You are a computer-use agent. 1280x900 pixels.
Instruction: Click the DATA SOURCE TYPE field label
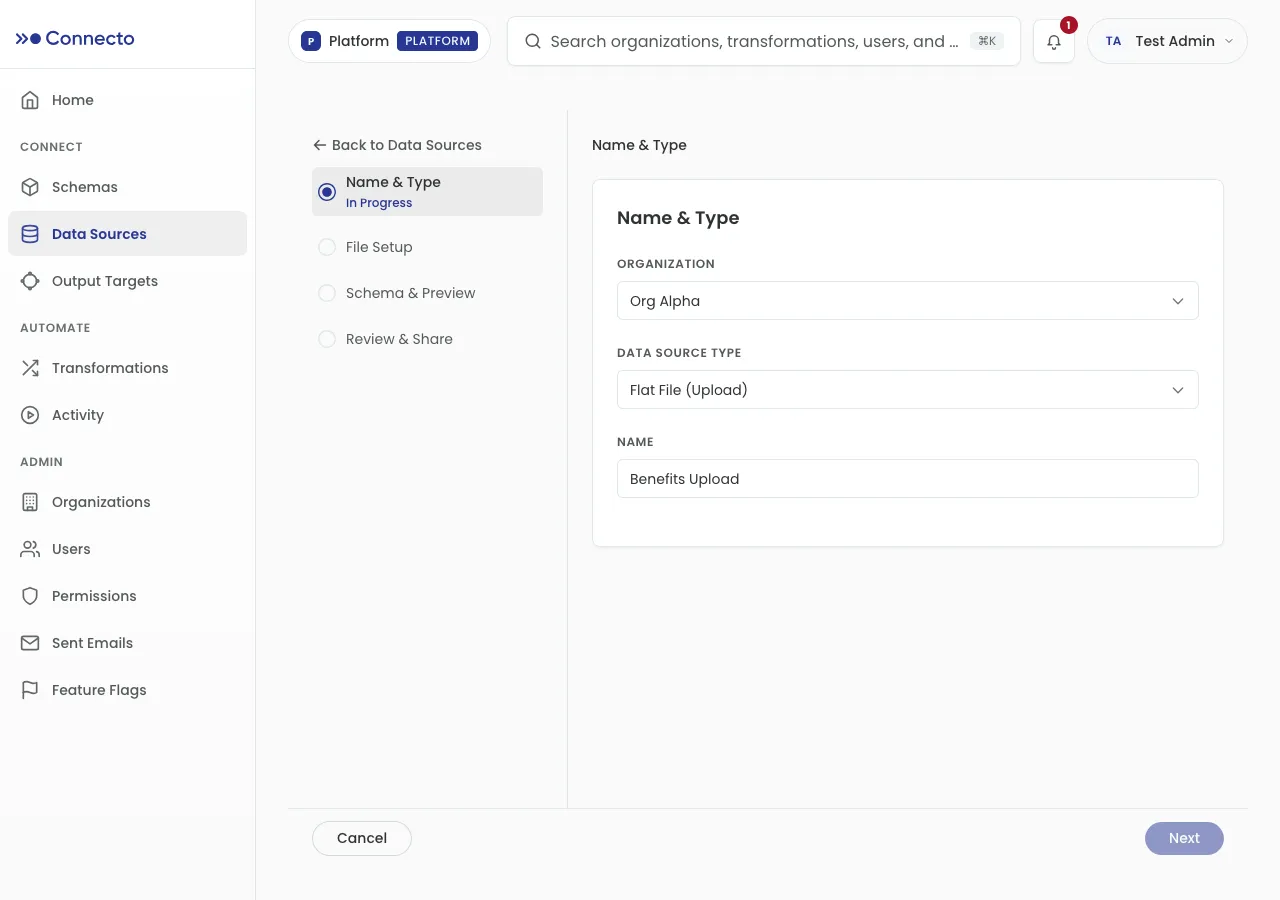(x=679, y=353)
